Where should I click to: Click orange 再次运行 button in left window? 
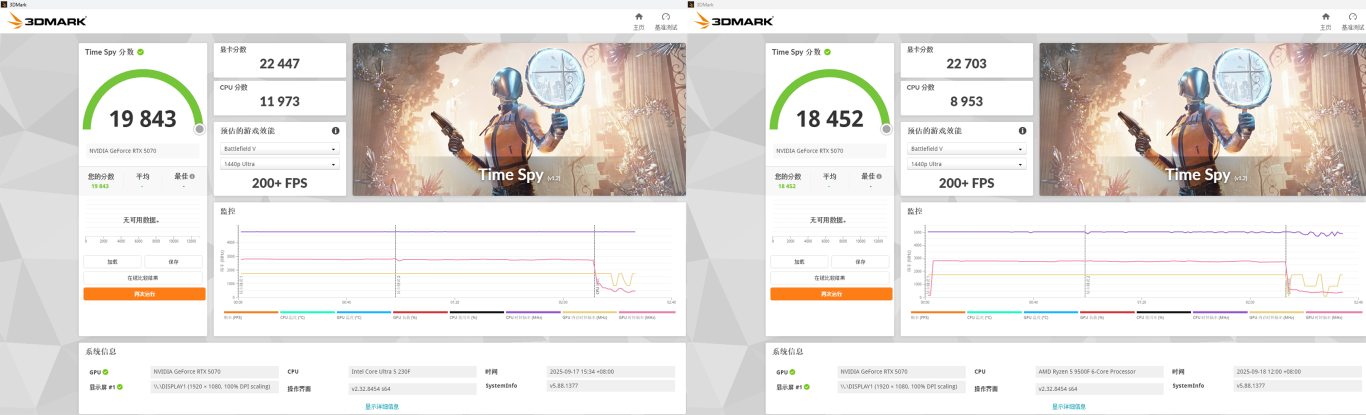[144, 294]
